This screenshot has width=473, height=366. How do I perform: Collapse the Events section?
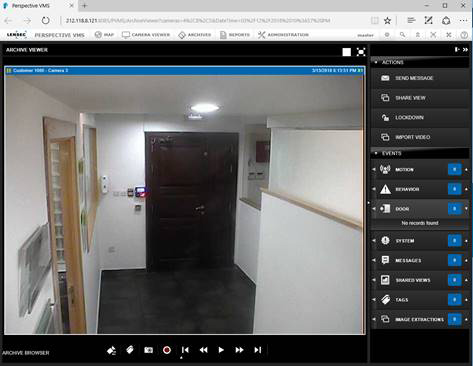pos(376,153)
